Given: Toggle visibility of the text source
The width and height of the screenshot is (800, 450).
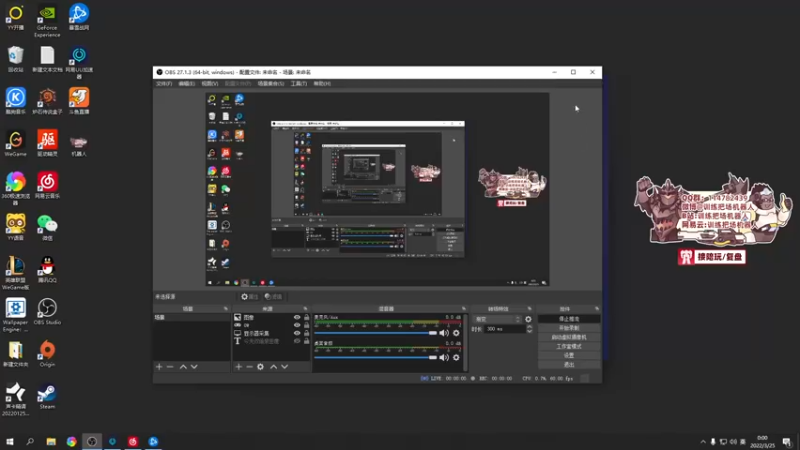Looking at the screenshot, I should 297,341.
